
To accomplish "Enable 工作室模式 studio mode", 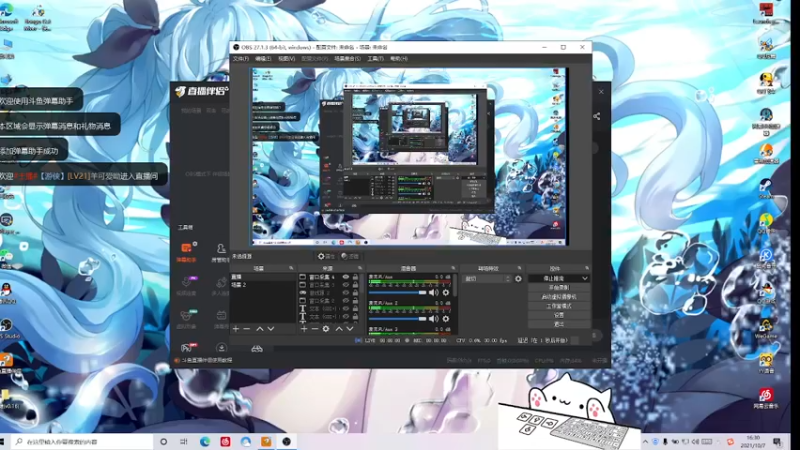I will (x=559, y=306).
